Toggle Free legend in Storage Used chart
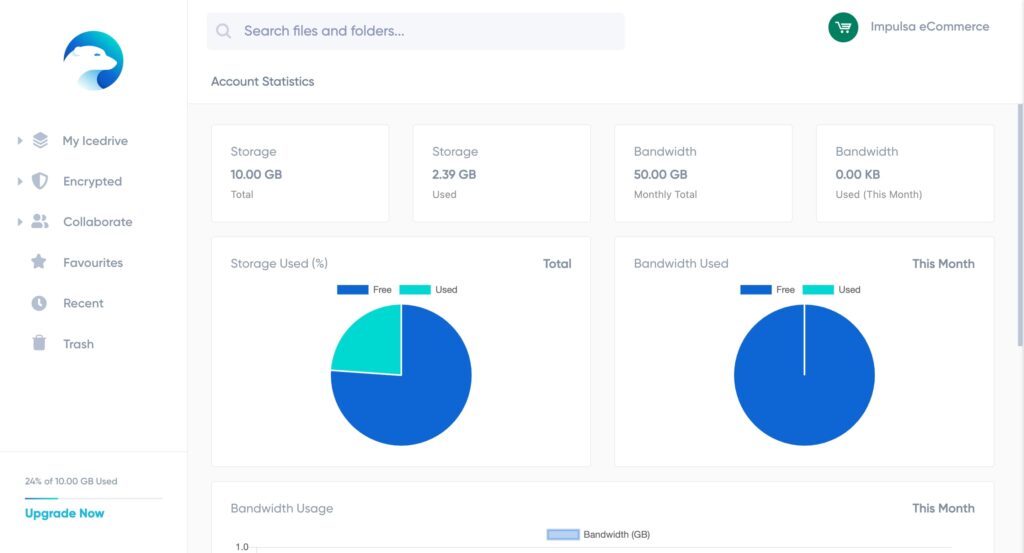Image resolution: width=1024 pixels, height=553 pixels. click(365, 290)
